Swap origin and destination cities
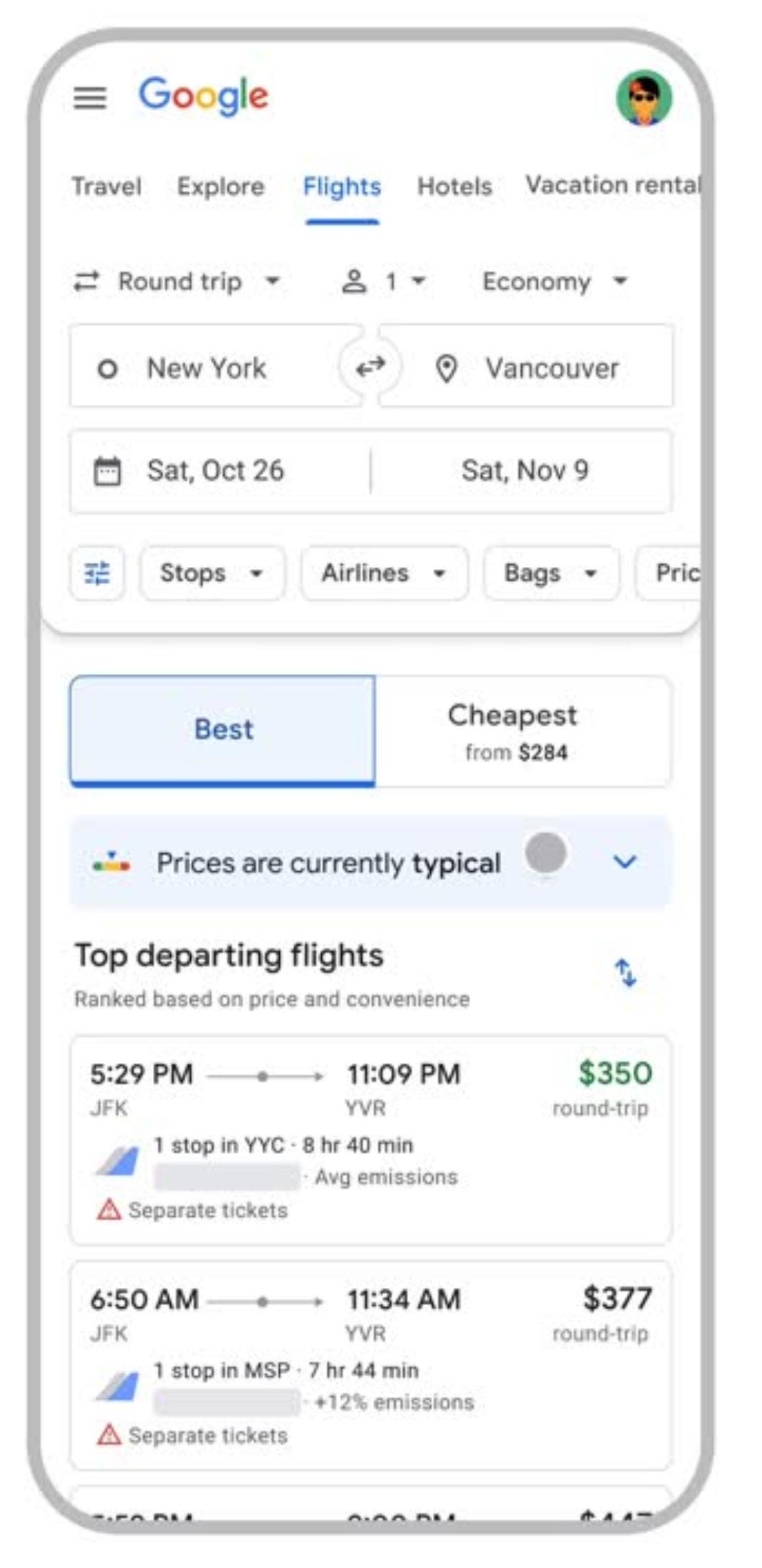 click(370, 368)
